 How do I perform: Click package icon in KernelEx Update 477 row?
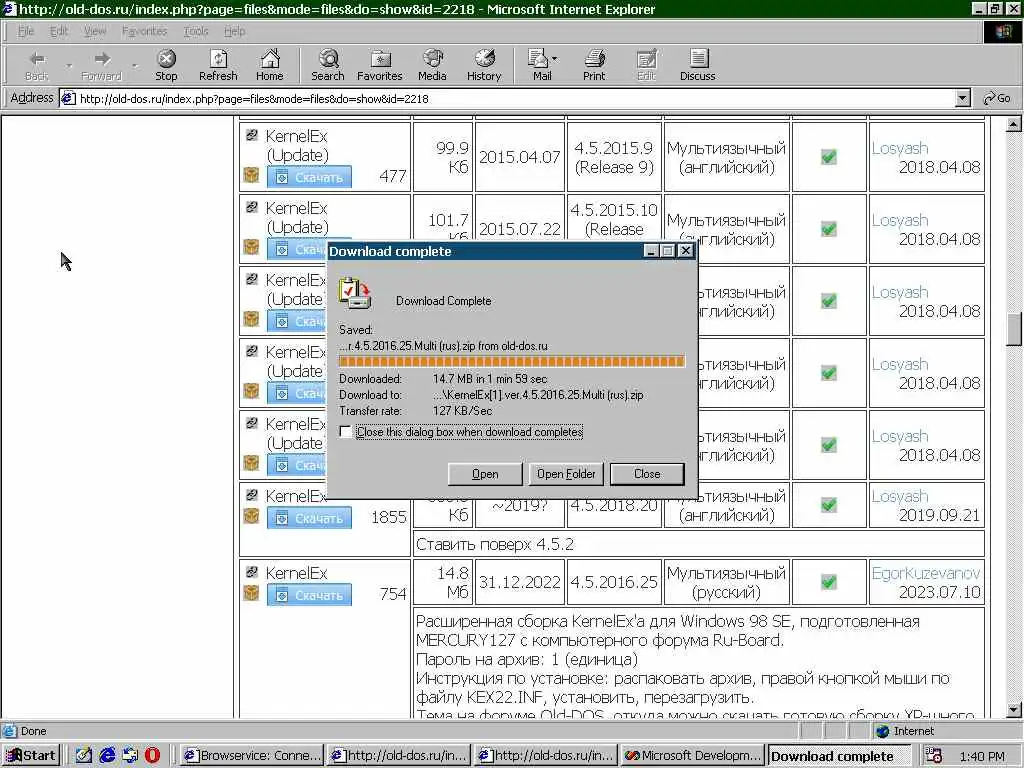(x=251, y=175)
